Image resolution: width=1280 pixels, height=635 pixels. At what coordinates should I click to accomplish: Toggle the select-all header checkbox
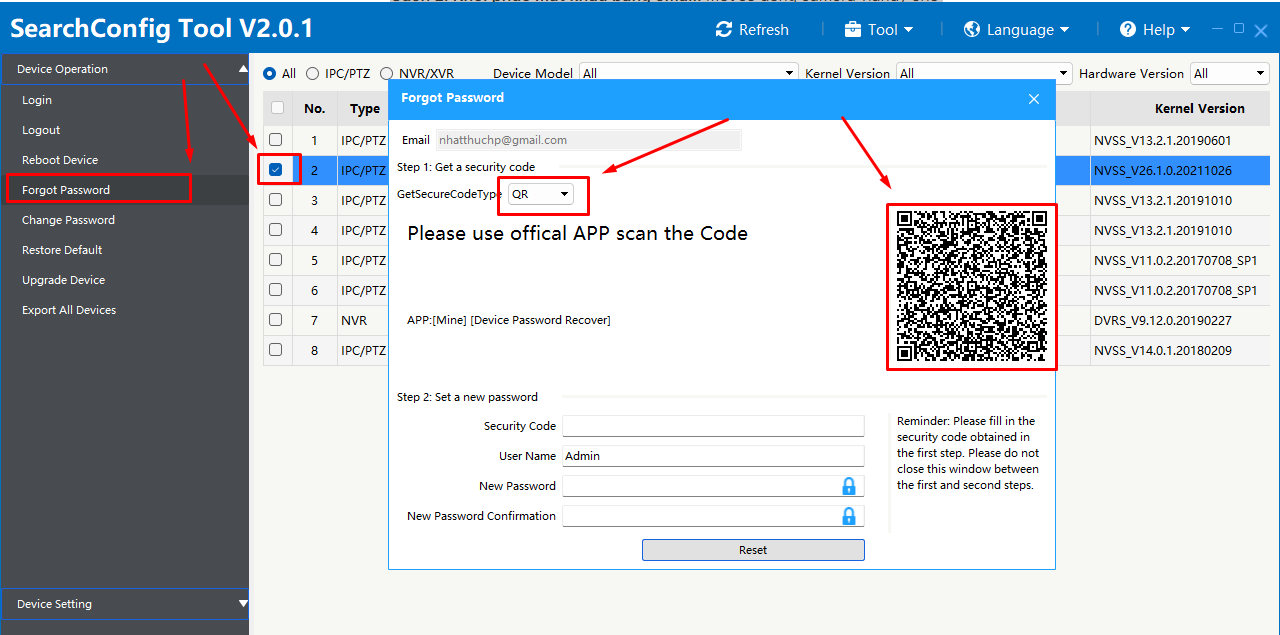[277, 108]
